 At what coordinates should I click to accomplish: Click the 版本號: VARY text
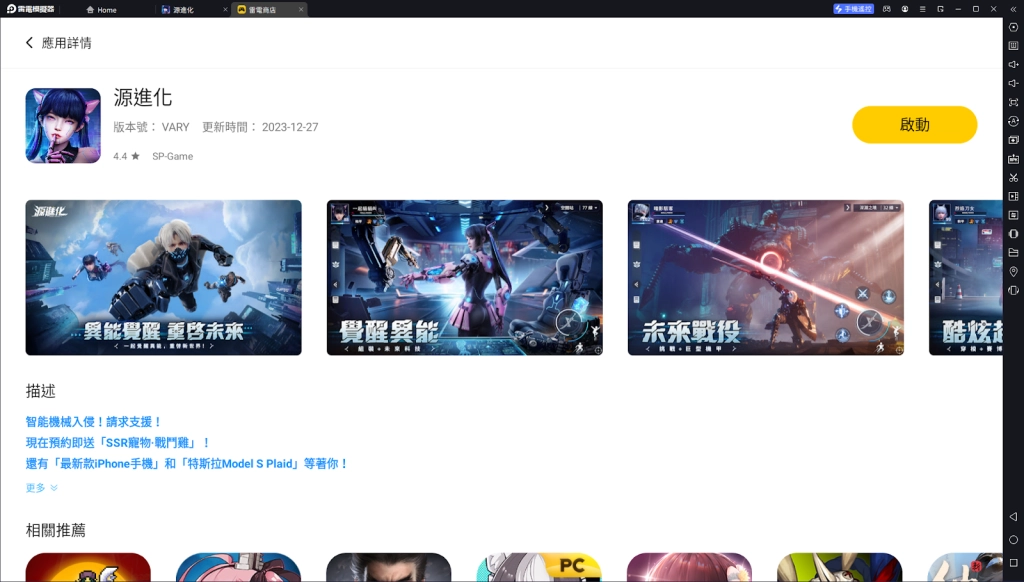pyautogui.click(x=151, y=127)
